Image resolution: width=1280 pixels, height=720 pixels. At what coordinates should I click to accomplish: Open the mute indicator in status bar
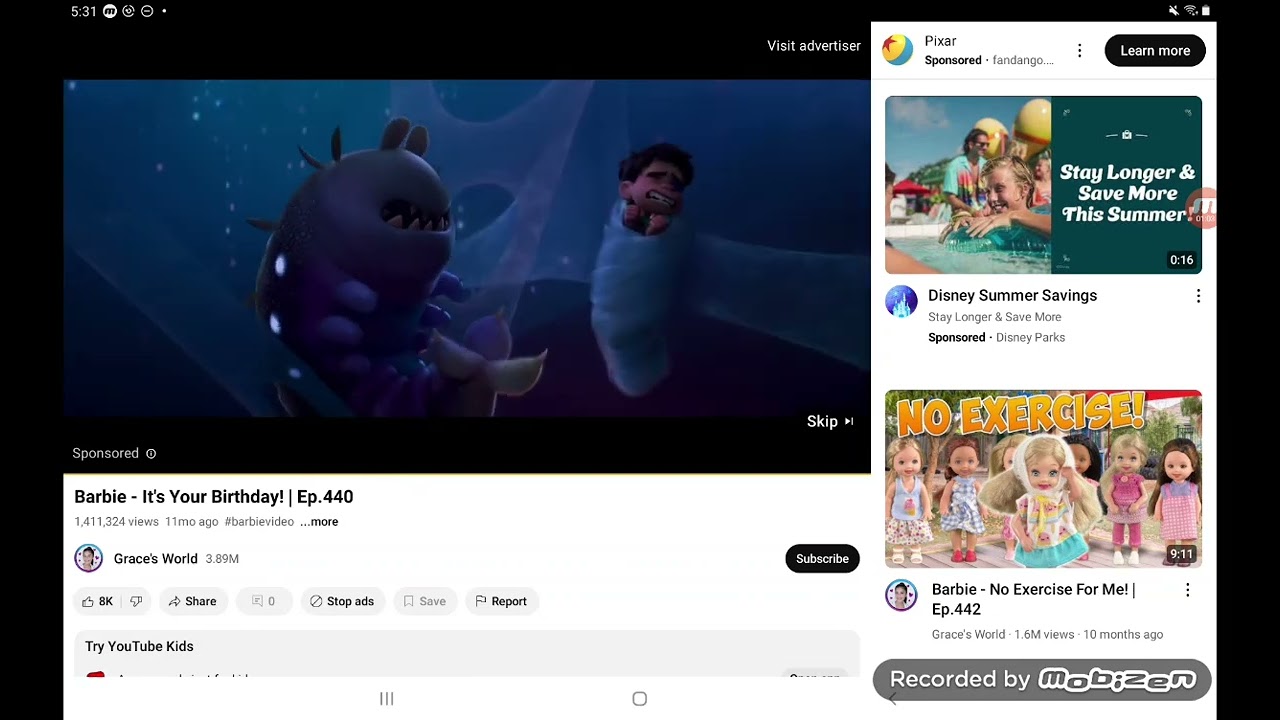coord(1174,11)
